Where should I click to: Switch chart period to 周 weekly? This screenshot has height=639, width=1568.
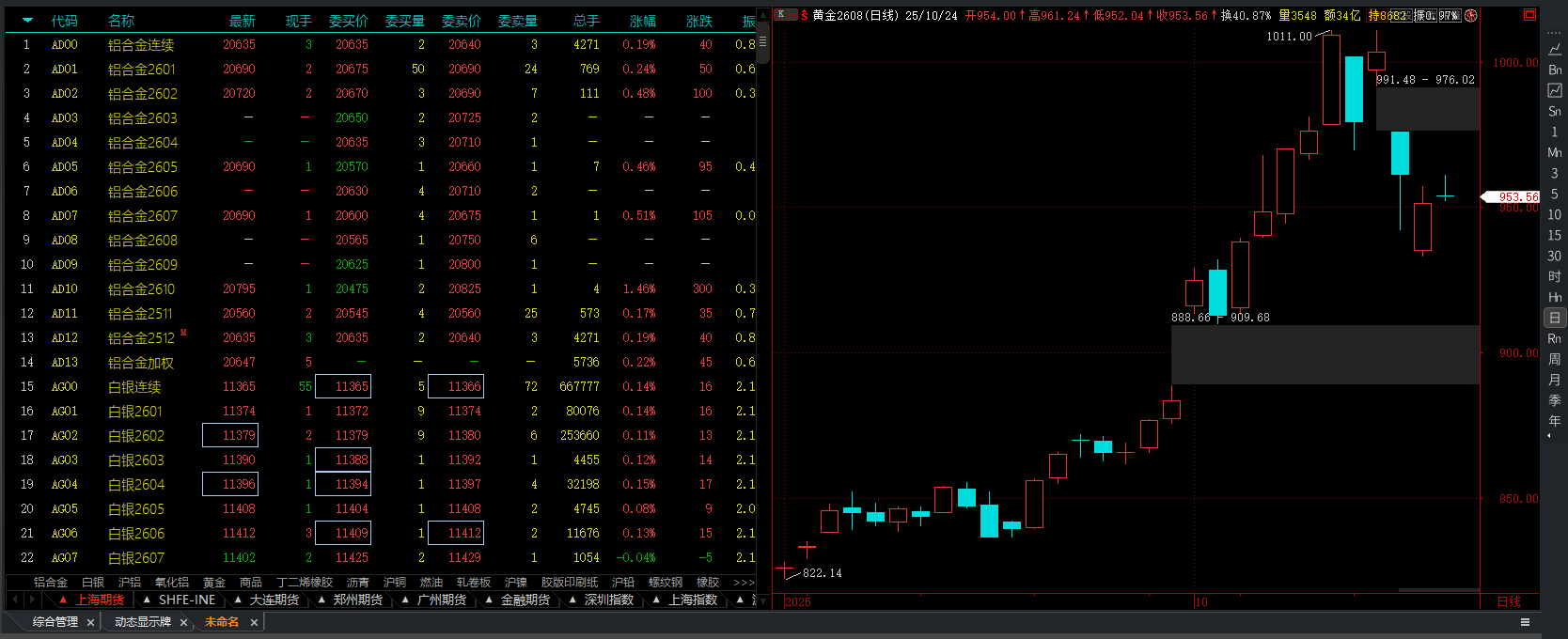[1555, 359]
